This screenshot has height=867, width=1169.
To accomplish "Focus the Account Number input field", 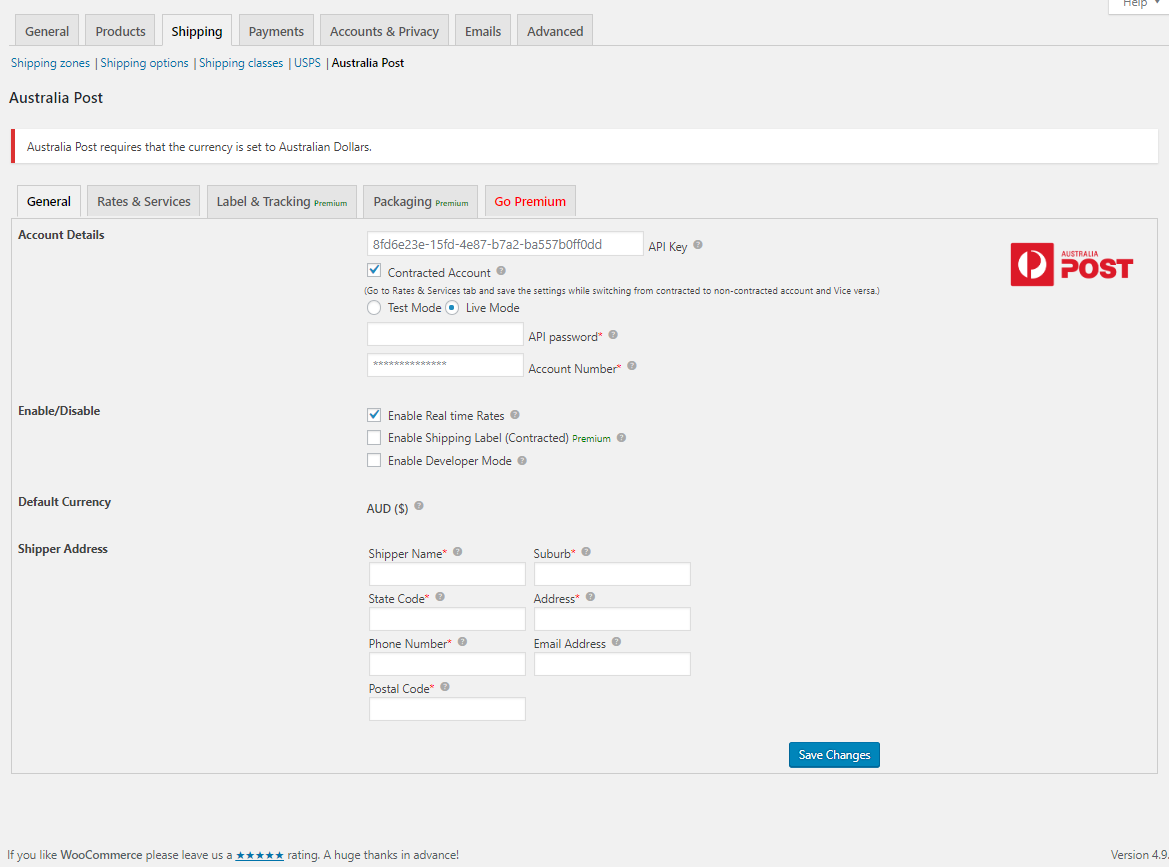I will 445,365.
